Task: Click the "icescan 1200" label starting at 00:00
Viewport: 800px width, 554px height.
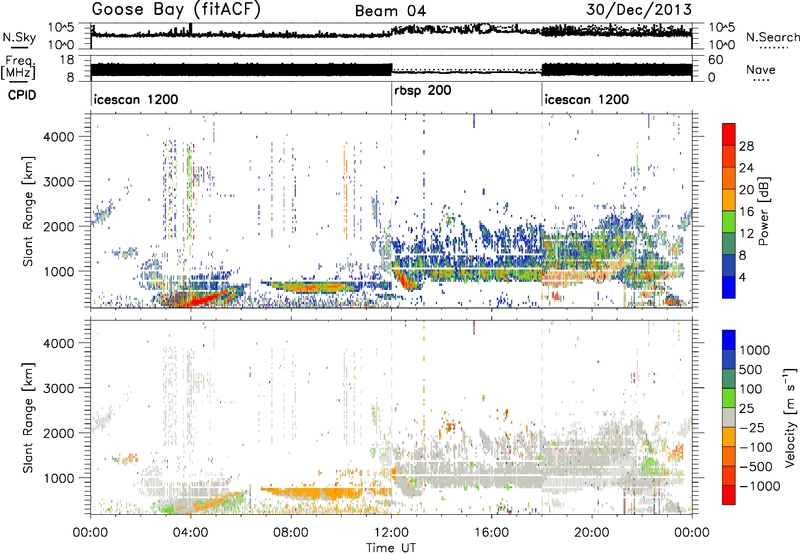Action: 136,99
